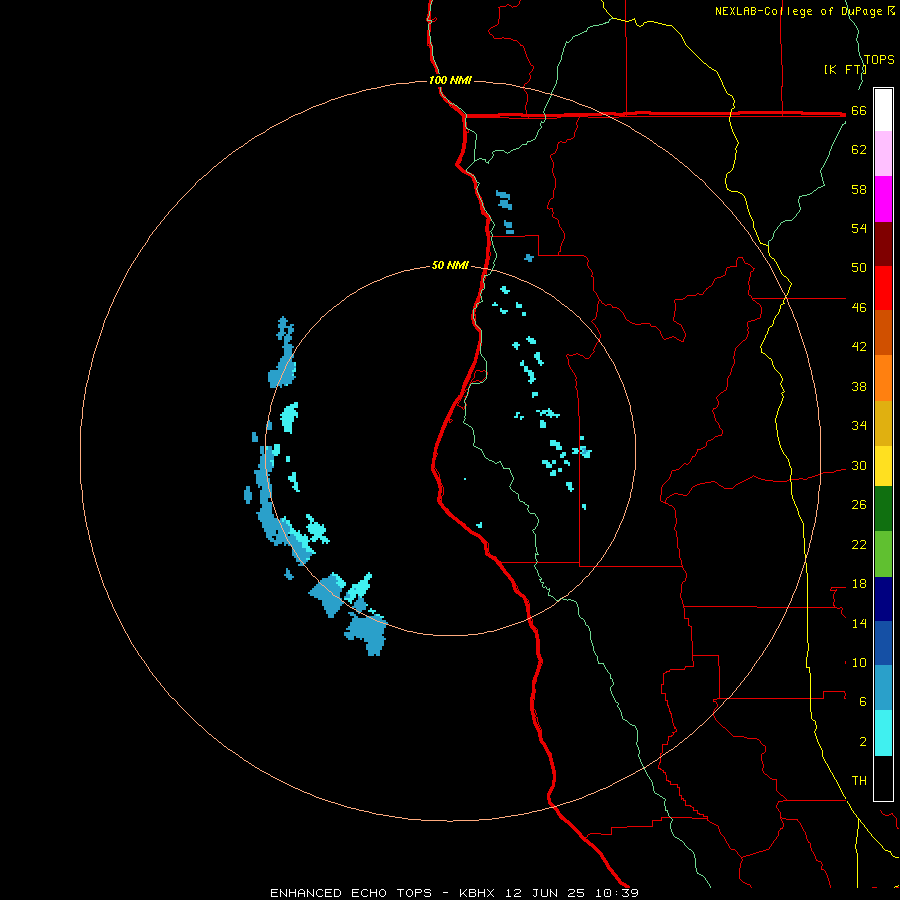This screenshot has width=900, height=900.
Task: Click the legend value 58
Action: pos(859,189)
